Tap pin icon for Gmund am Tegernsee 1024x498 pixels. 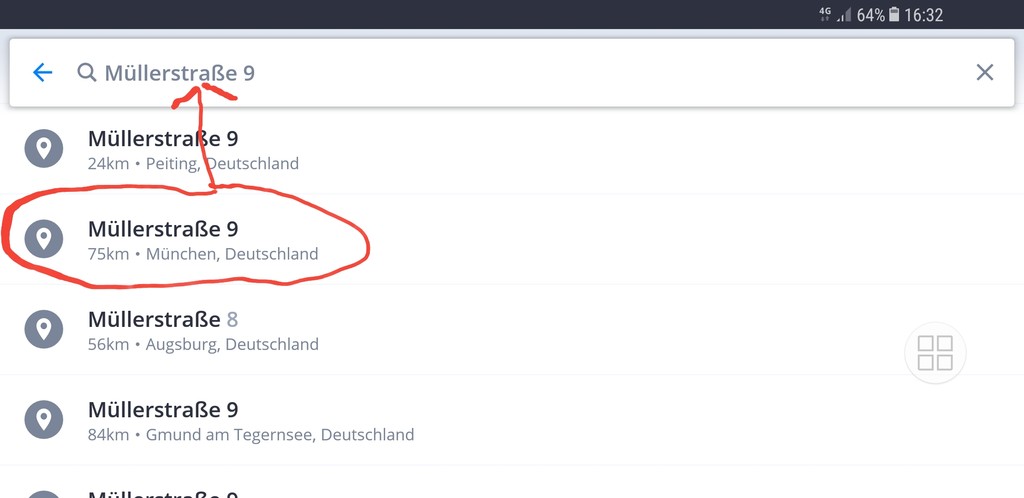(44, 419)
